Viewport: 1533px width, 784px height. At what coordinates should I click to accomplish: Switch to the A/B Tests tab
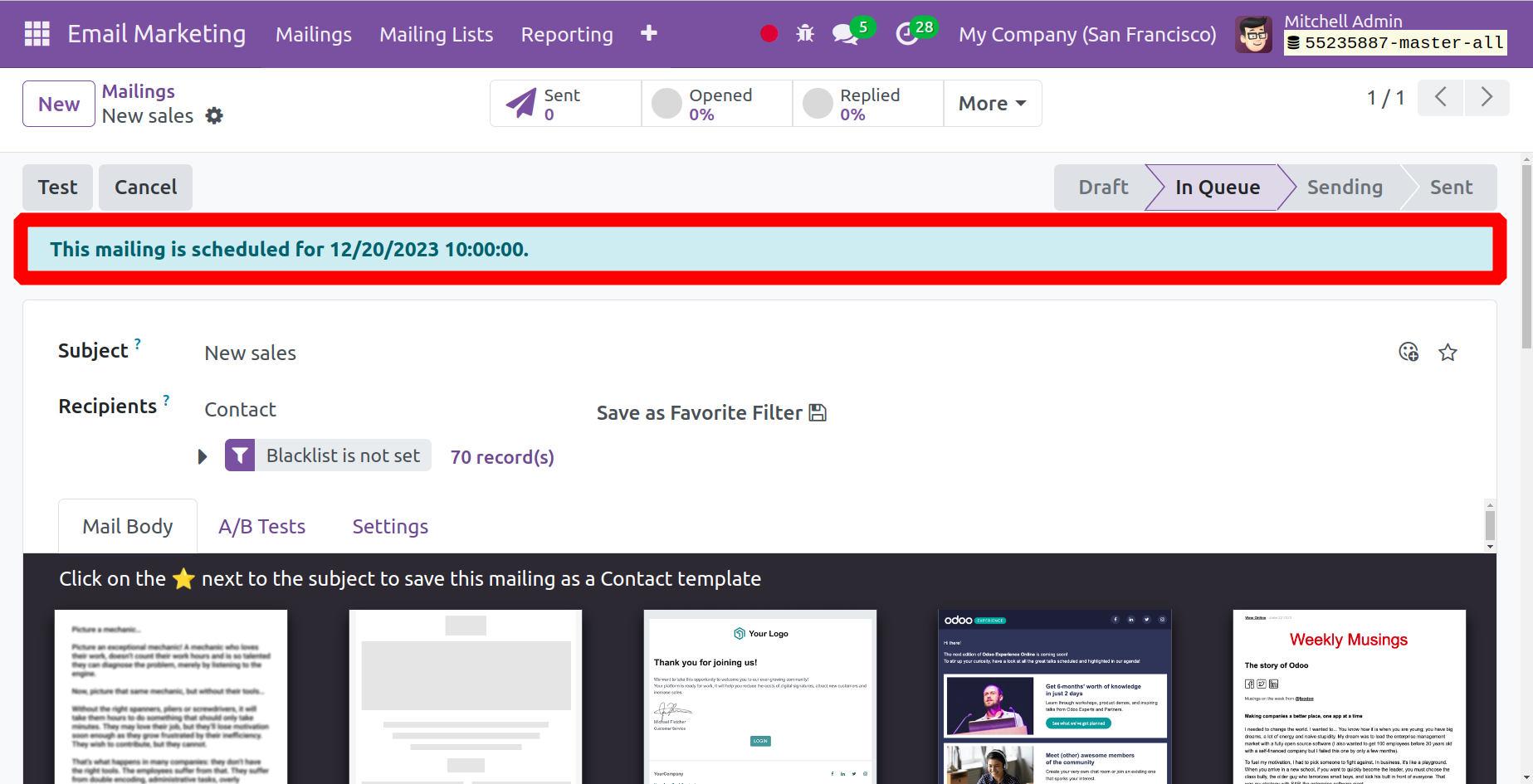pyautogui.click(x=261, y=527)
